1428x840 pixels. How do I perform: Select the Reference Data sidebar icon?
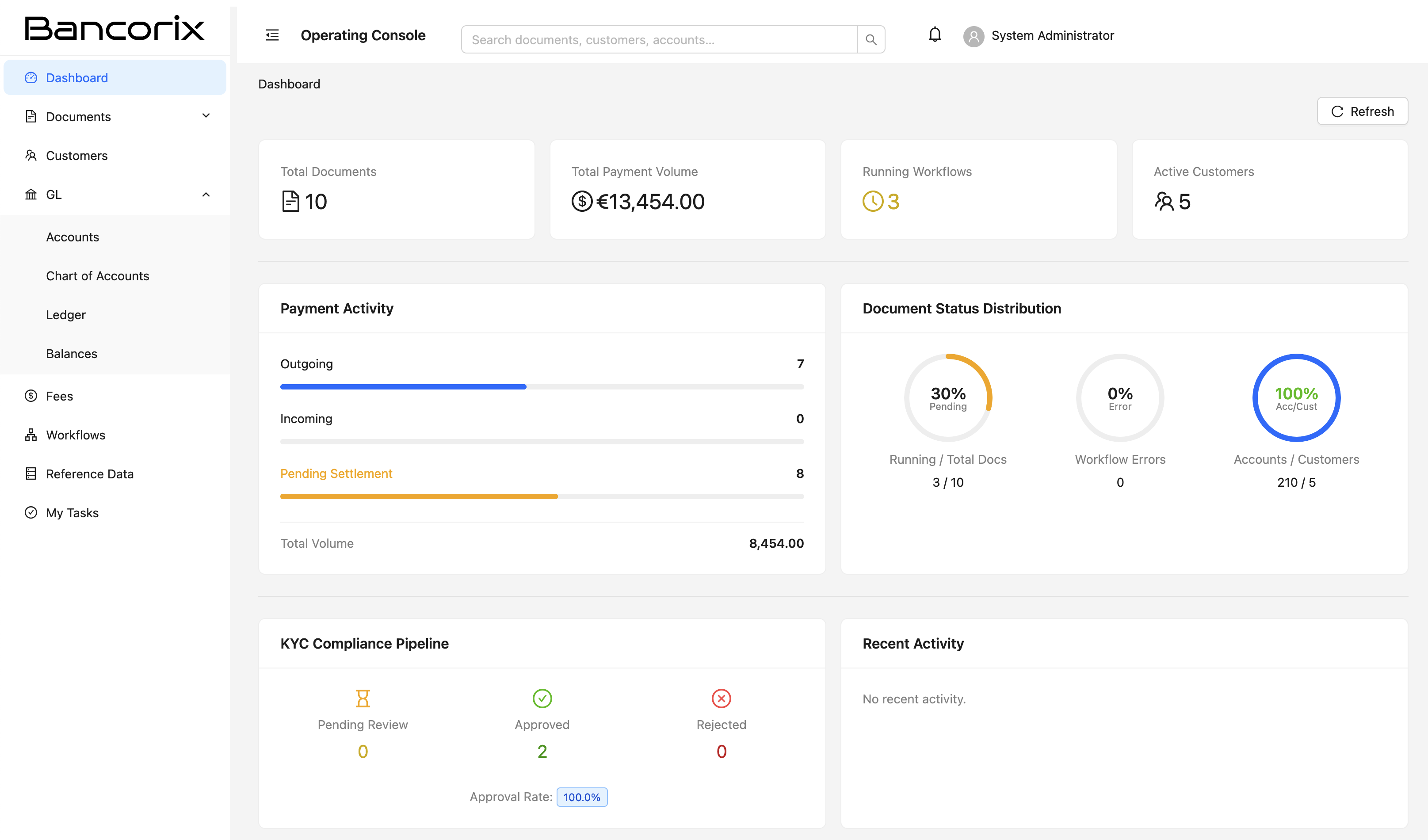[31, 474]
